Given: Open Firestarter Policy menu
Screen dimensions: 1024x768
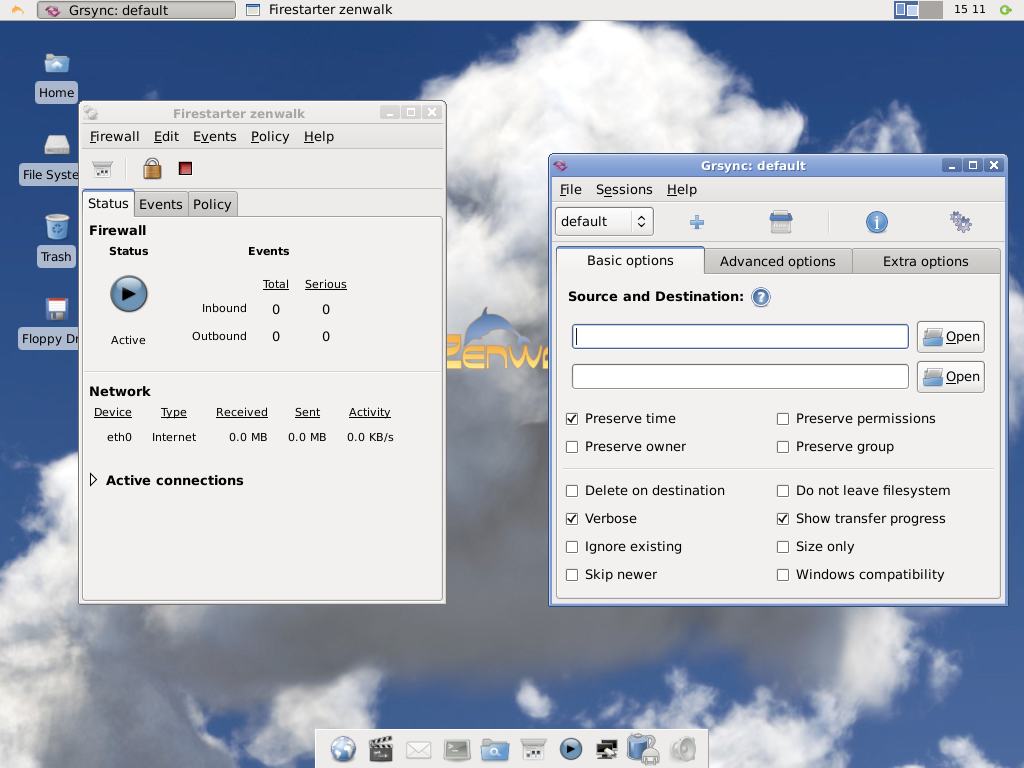Looking at the screenshot, I should click(x=270, y=136).
